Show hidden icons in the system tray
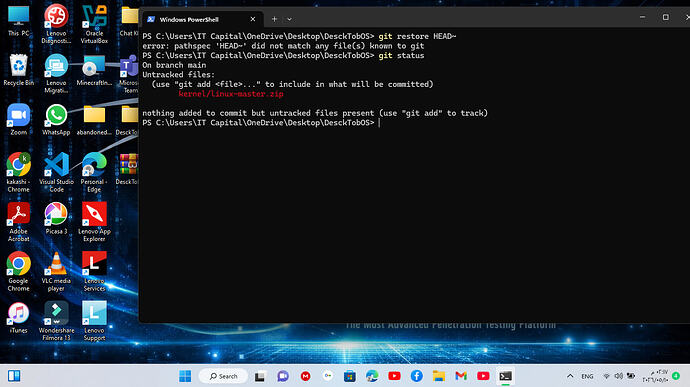 [570, 376]
